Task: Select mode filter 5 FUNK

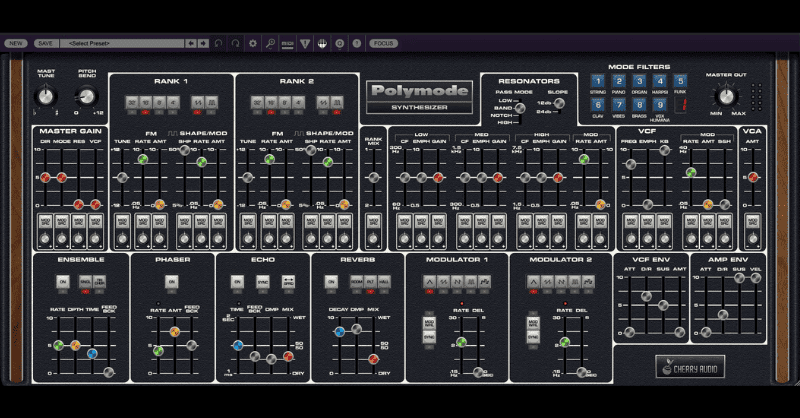Action: tap(680, 81)
